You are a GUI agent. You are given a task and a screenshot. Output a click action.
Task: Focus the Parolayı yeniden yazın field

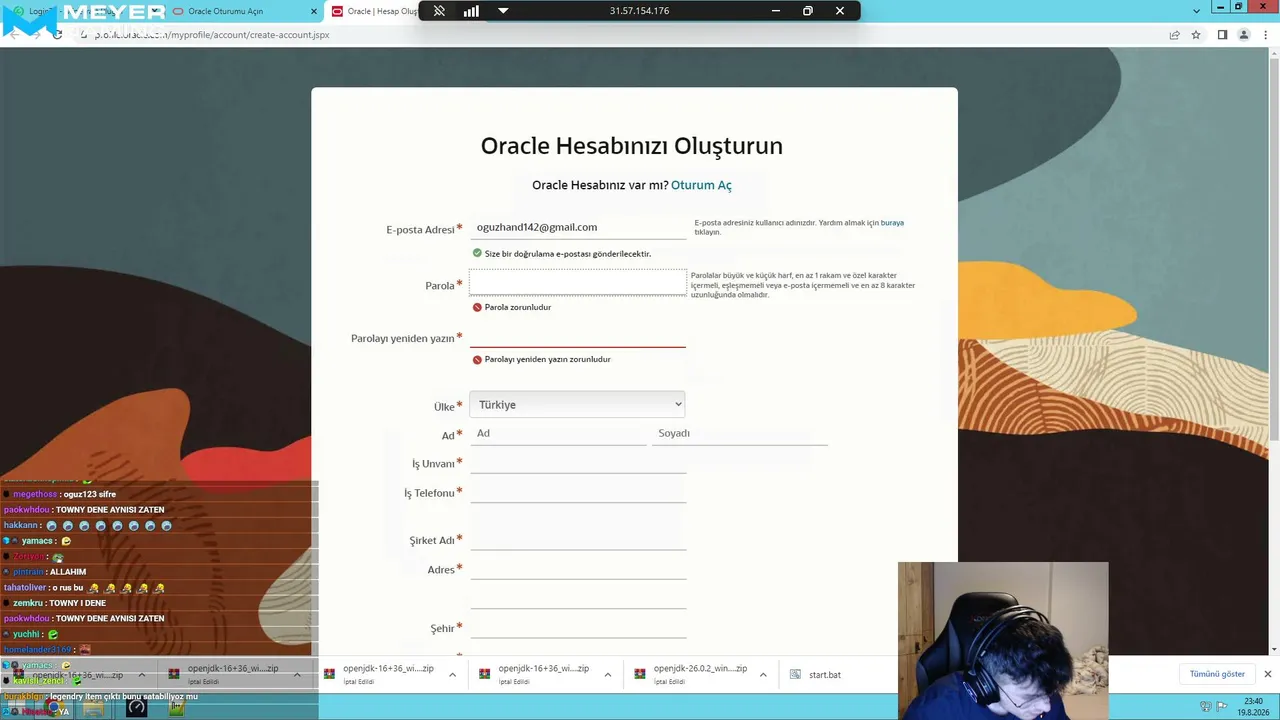coord(578,336)
